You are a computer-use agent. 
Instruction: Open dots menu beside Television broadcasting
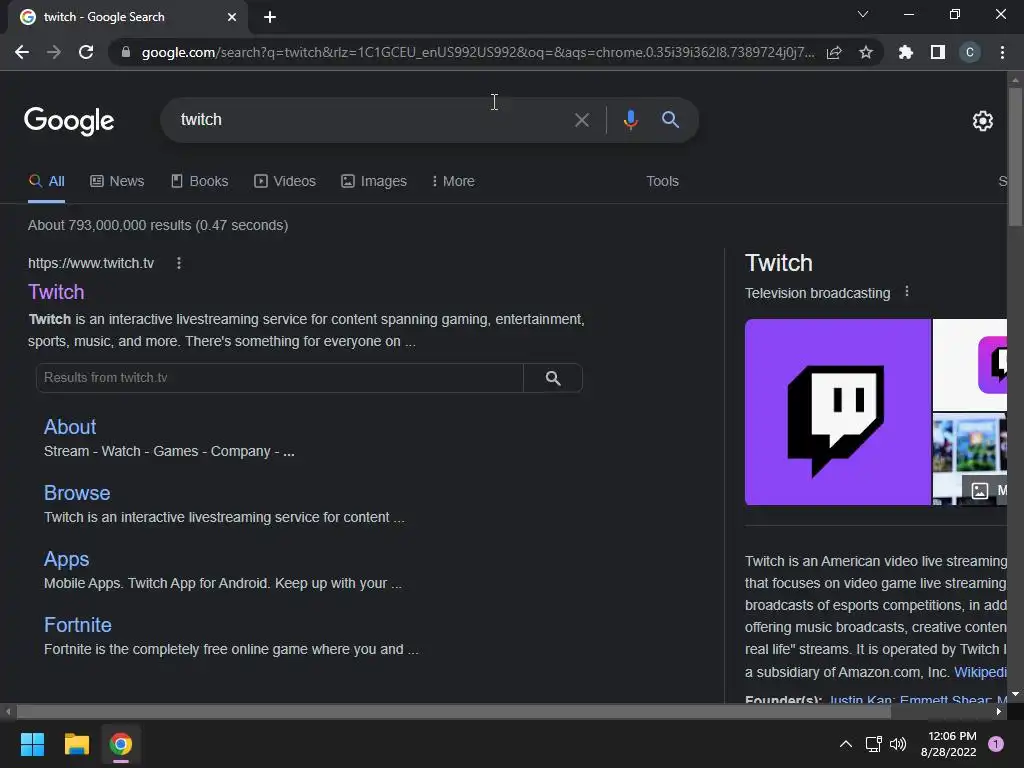click(x=906, y=292)
